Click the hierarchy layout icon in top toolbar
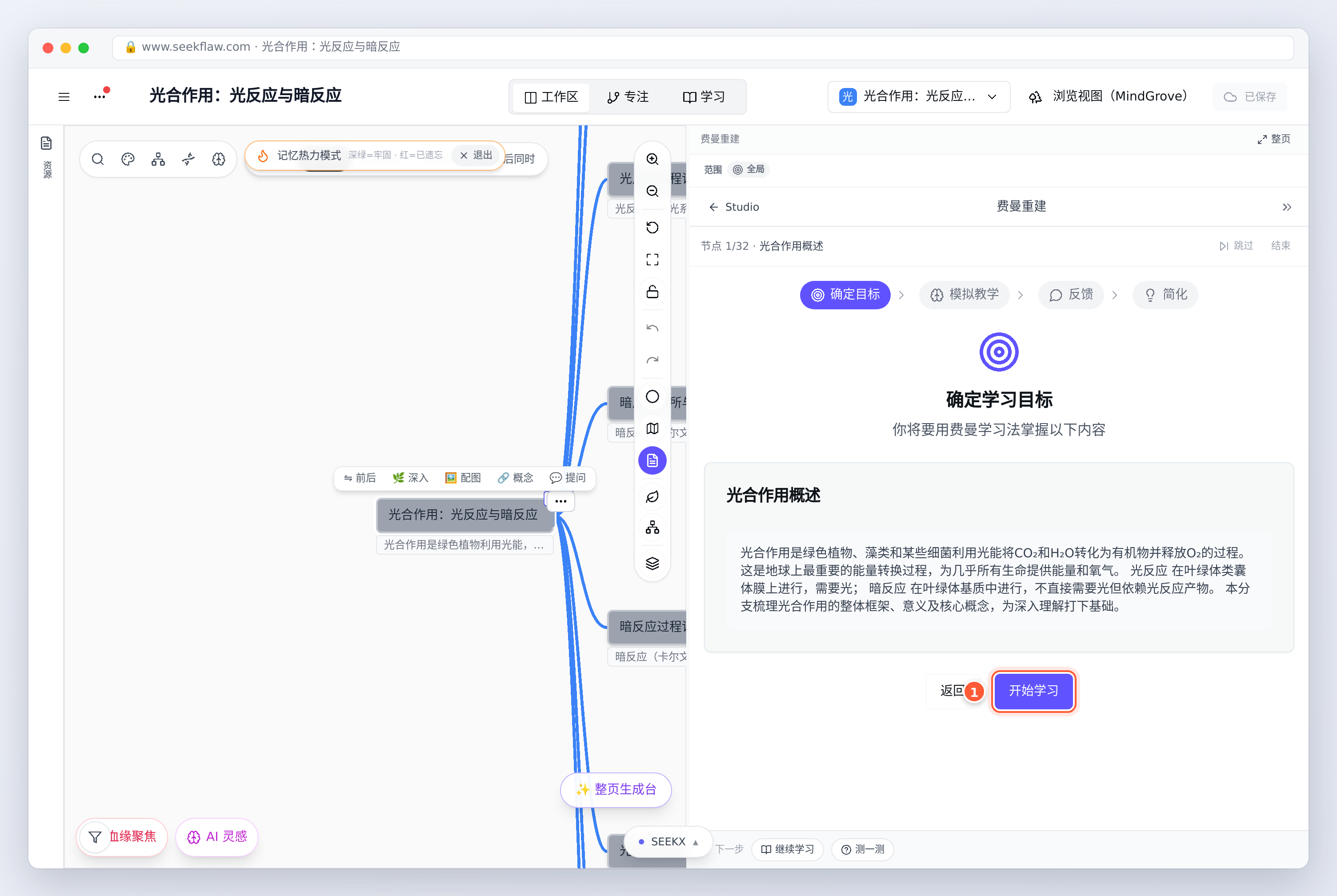The image size is (1337, 896). coord(158,159)
